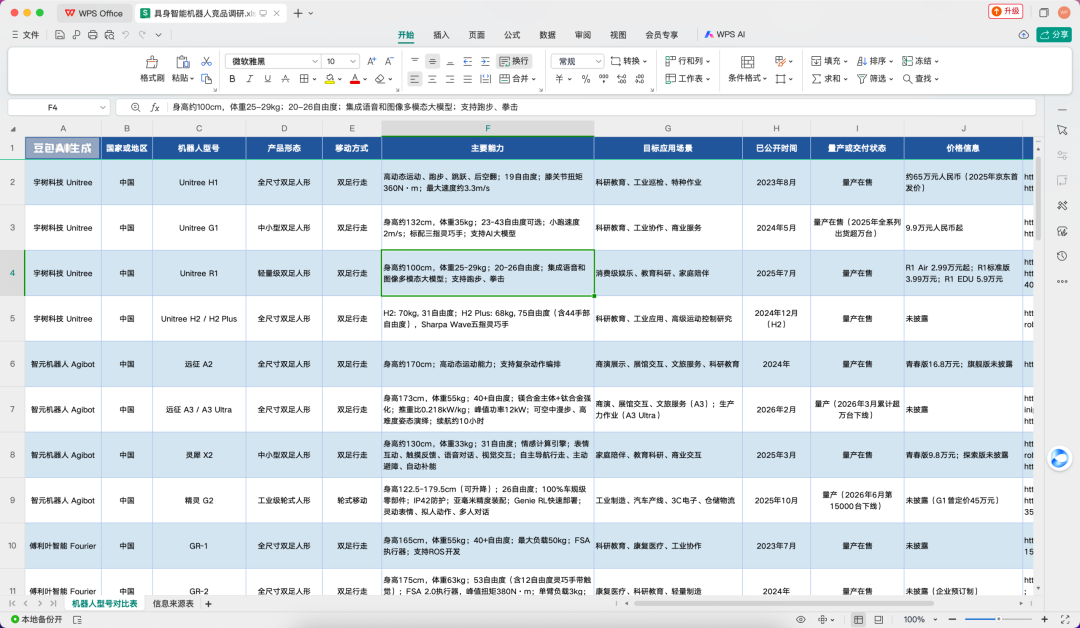
Task: Switch to page layout view icon
Action: (879, 620)
